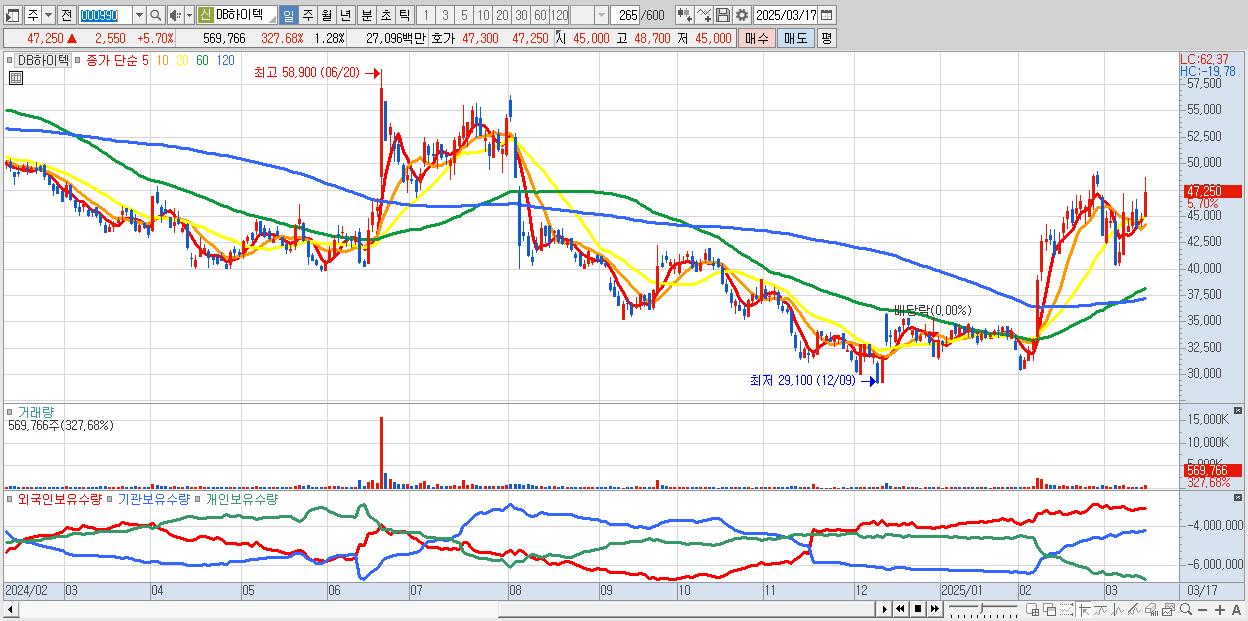Select the 분 minute period tab
Viewport: 1248px width, 621px height.
366,15
